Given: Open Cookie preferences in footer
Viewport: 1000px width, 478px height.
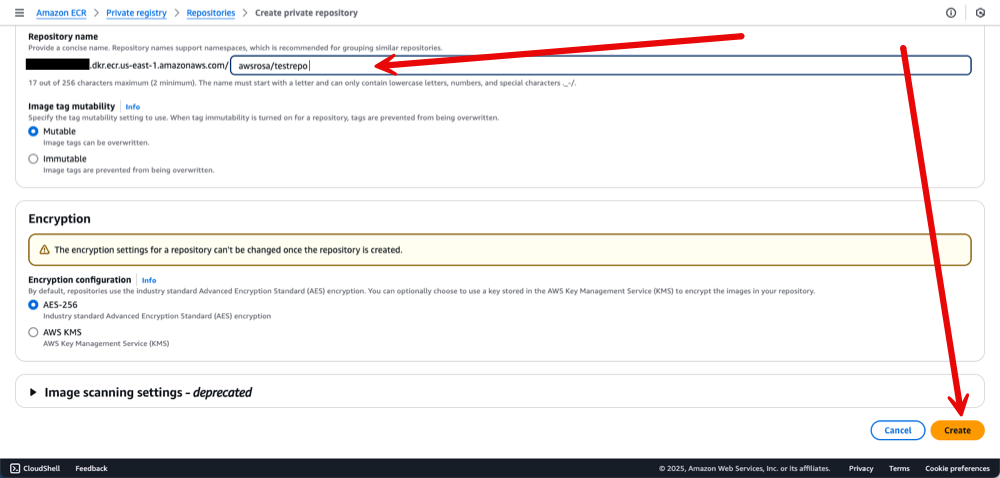Looking at the screenshot, I should tap(957, 468).
